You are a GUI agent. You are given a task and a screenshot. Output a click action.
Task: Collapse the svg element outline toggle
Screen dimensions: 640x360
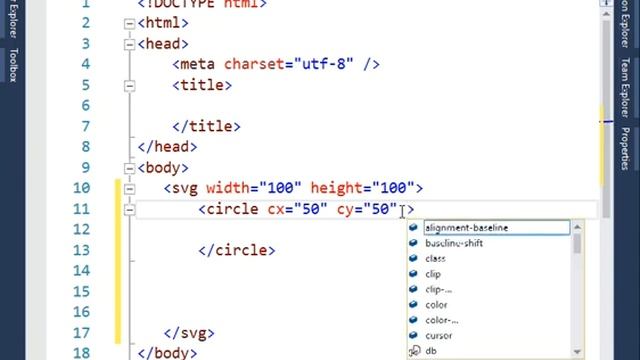coord(129,189)
